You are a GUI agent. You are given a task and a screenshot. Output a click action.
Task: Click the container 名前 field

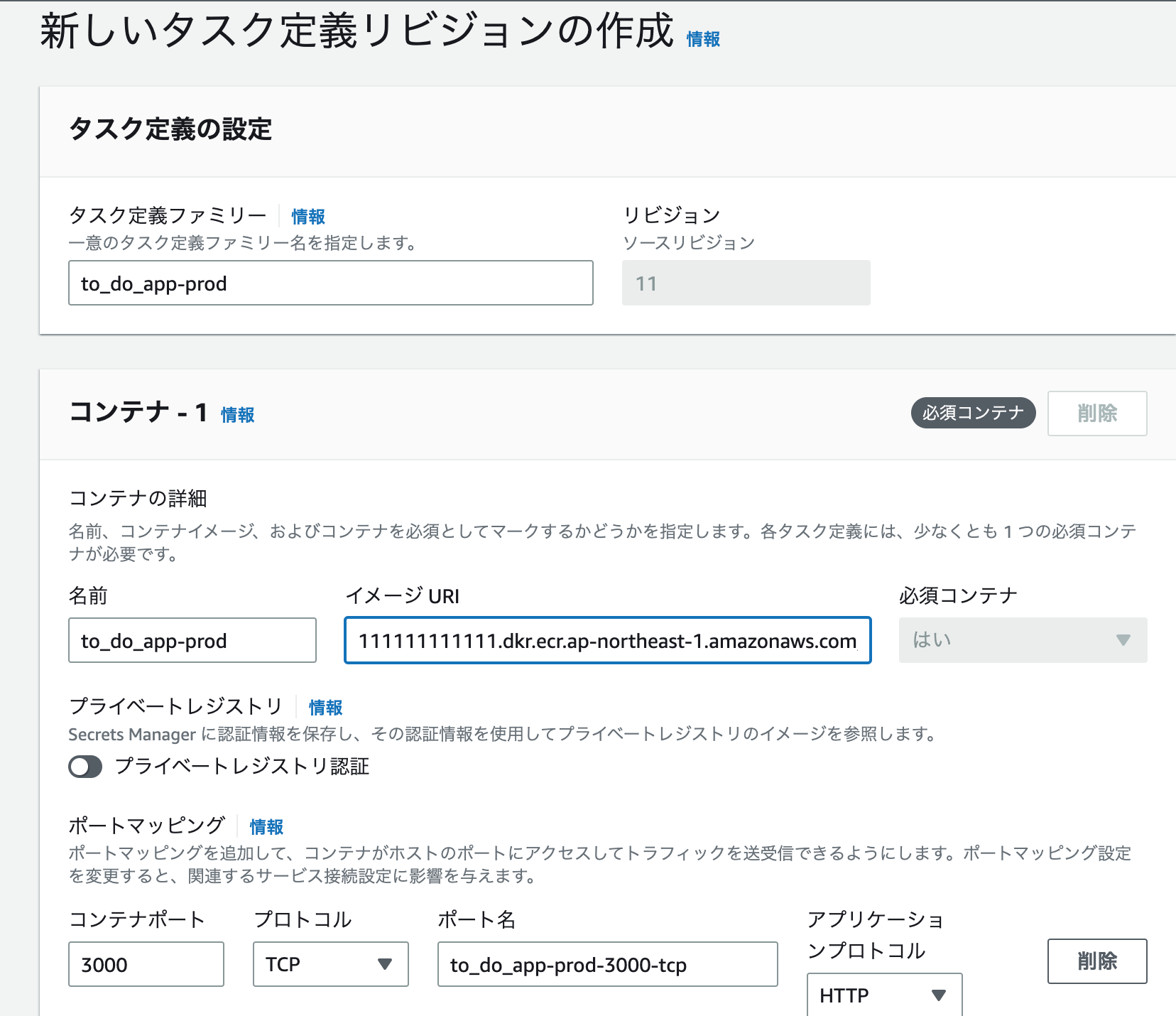click(192, 640)
